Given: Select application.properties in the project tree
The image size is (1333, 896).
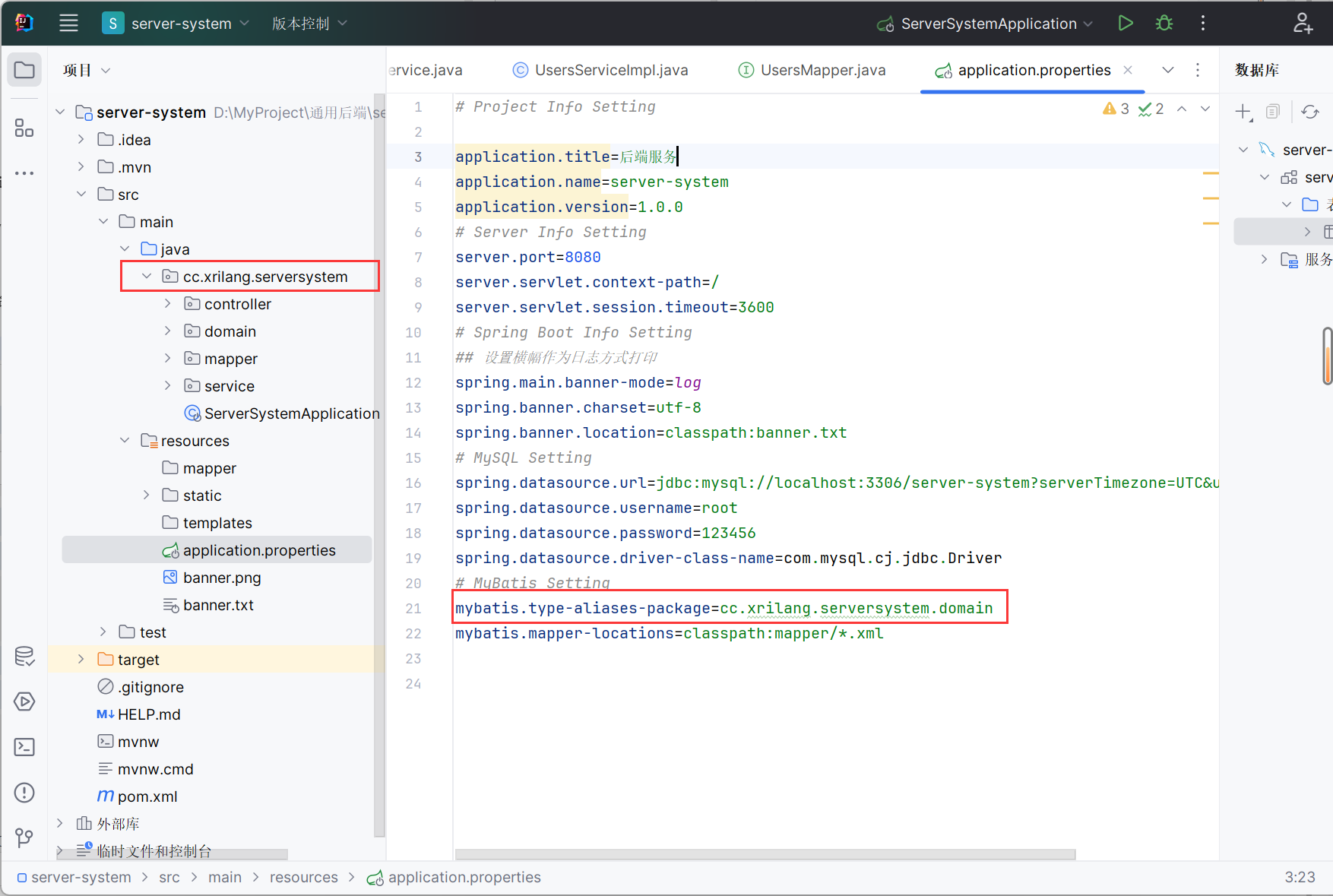Looking at the screenshot, I should (x=217, y=549).
